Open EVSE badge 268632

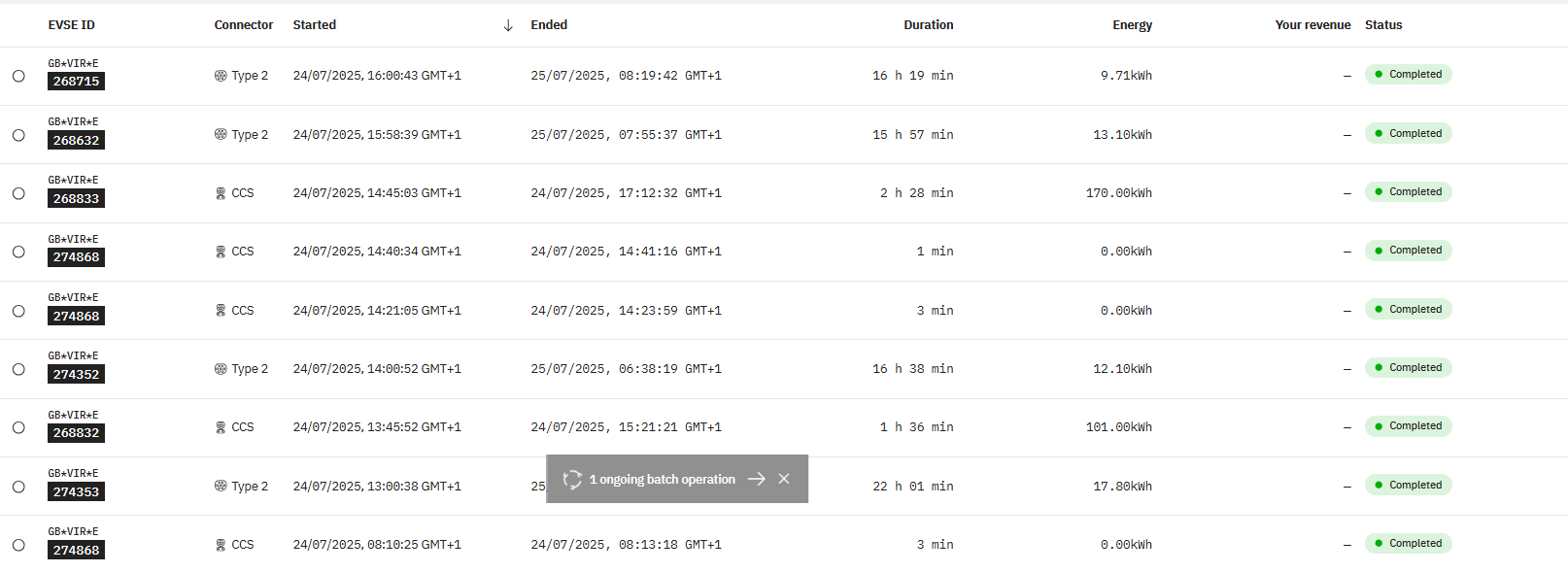tap(76, 140)
